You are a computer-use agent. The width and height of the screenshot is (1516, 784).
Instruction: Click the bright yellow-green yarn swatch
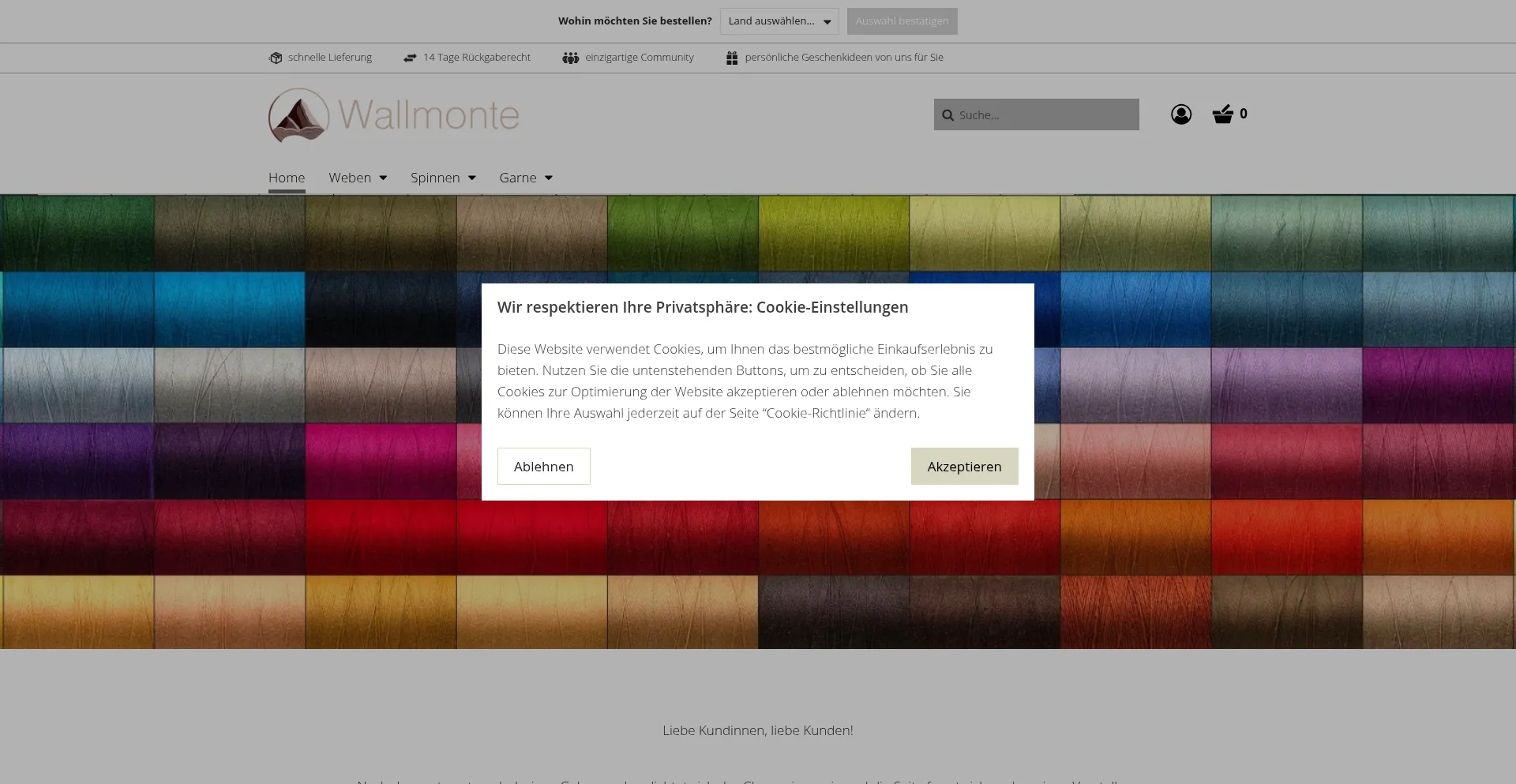833,233
